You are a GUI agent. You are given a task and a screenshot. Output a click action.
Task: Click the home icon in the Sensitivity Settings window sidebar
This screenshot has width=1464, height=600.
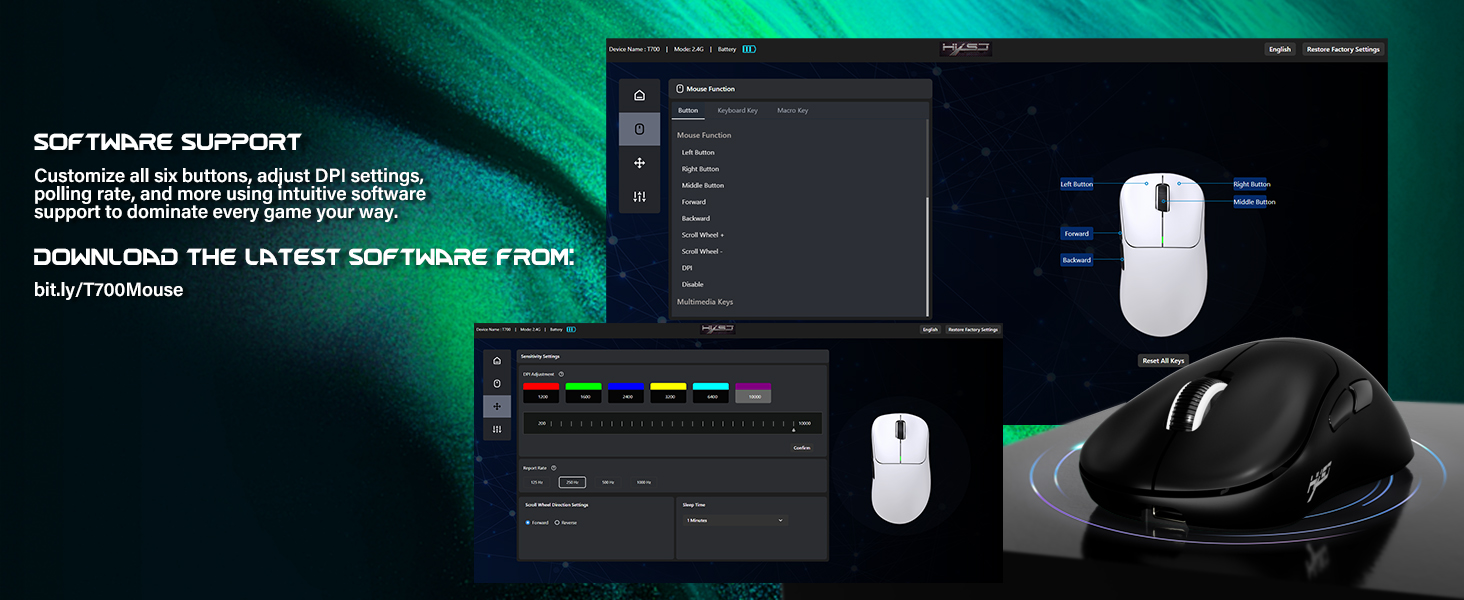pyautogui.click(x=497, y=361)
